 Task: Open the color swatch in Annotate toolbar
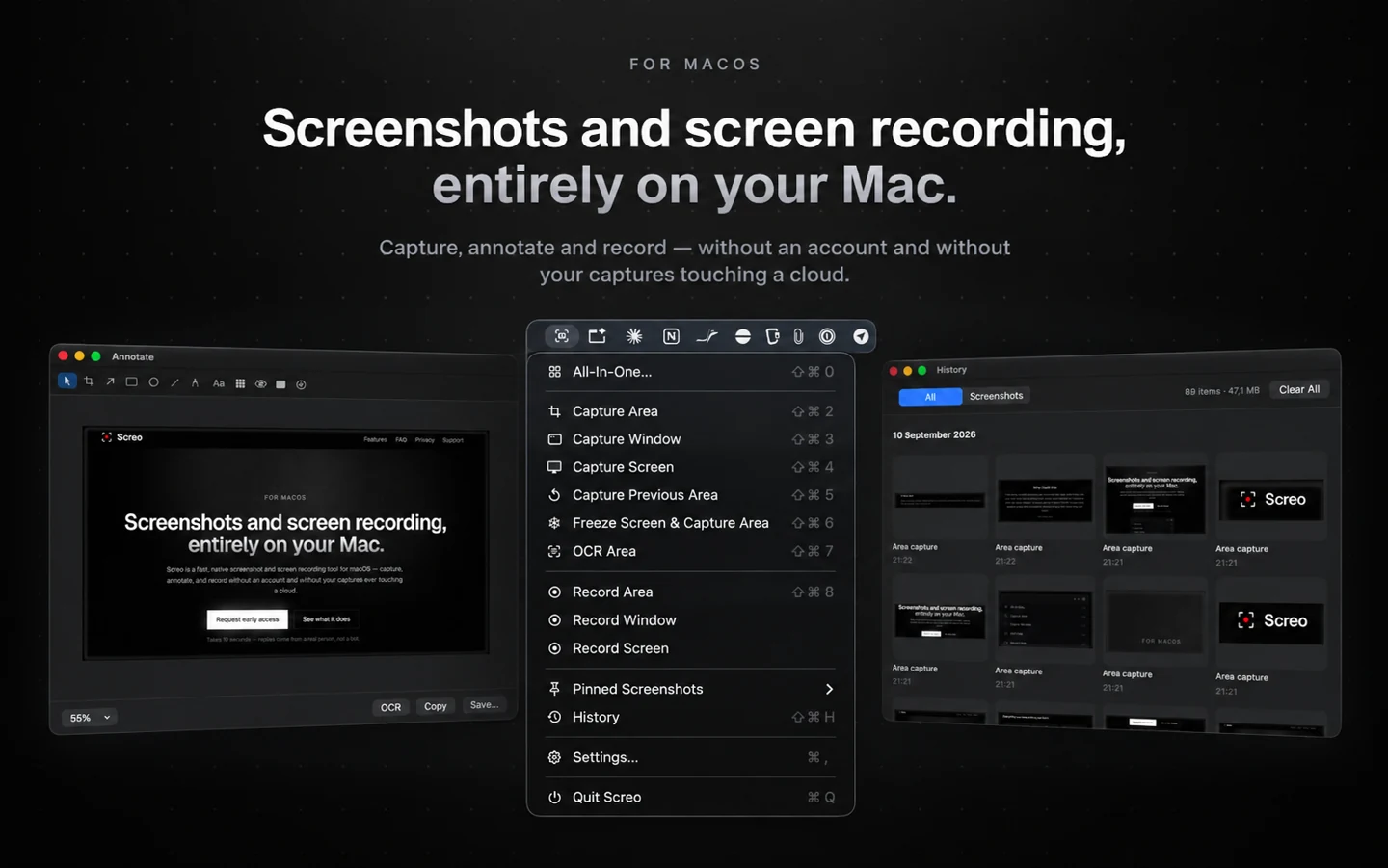click(x=280, y=384)
